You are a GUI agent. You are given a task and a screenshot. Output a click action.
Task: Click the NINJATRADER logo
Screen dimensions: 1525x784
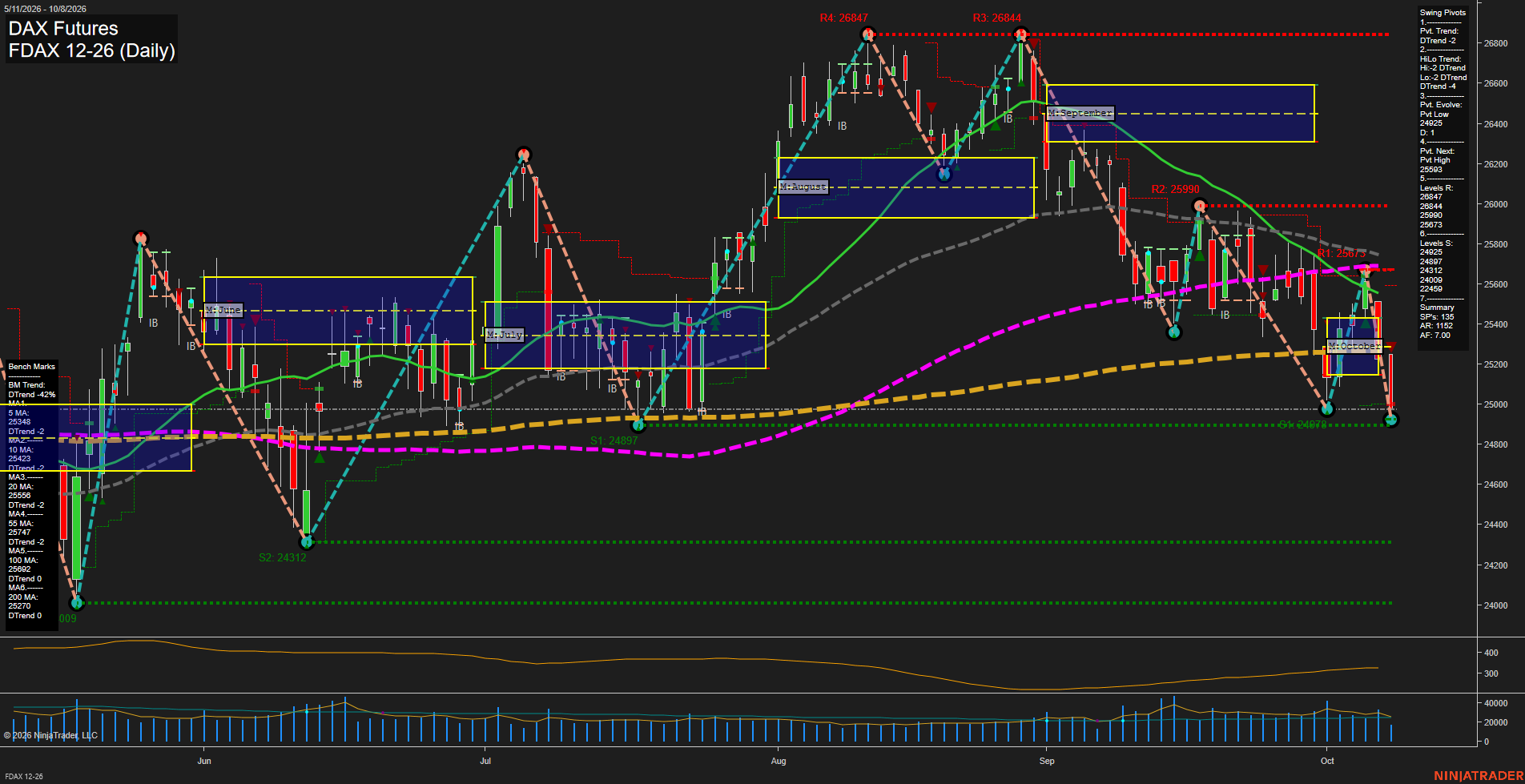point(1479,775)
